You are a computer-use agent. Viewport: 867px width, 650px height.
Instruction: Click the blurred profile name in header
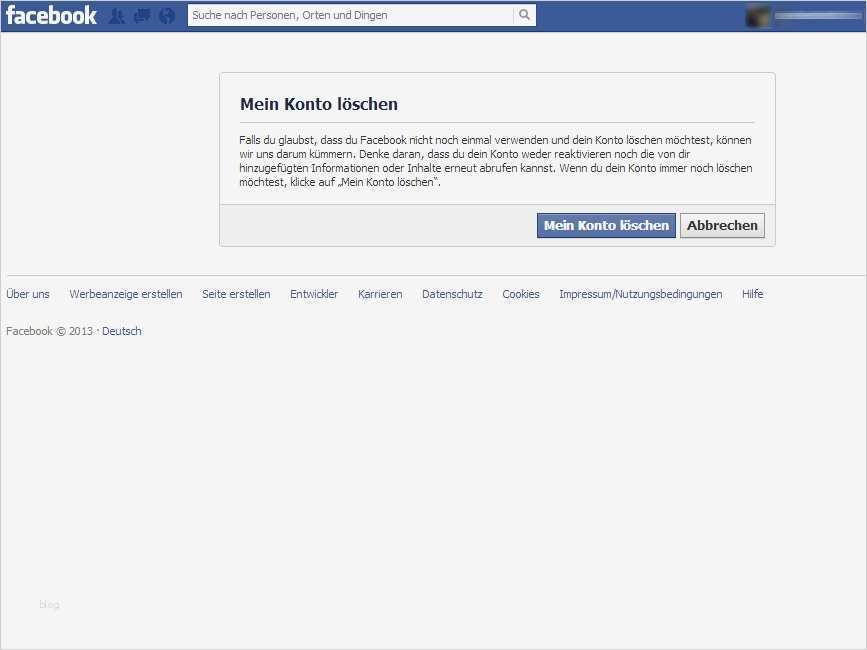pos(817,16)
